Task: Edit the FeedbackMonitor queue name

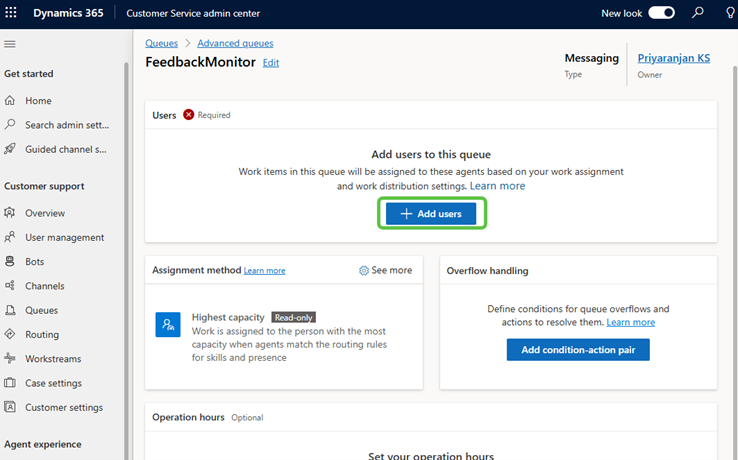Action: (271, 63)
